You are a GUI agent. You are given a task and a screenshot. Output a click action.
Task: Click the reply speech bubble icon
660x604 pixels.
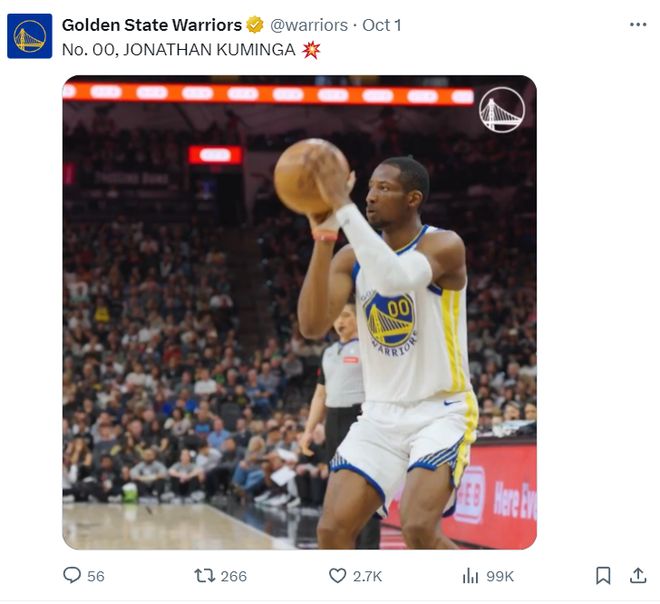point(71,576)
